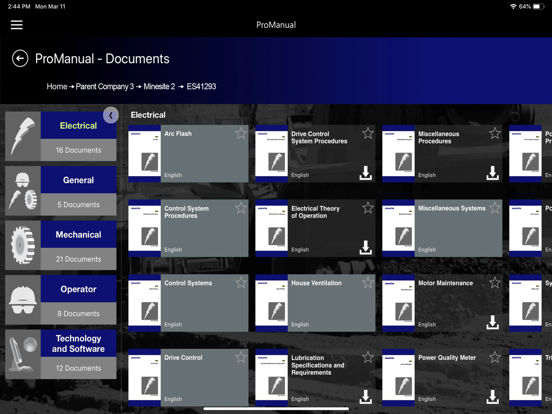Download Lubrication Specifications and Requirements
552x414 pixels.
(x=366, y=397)
